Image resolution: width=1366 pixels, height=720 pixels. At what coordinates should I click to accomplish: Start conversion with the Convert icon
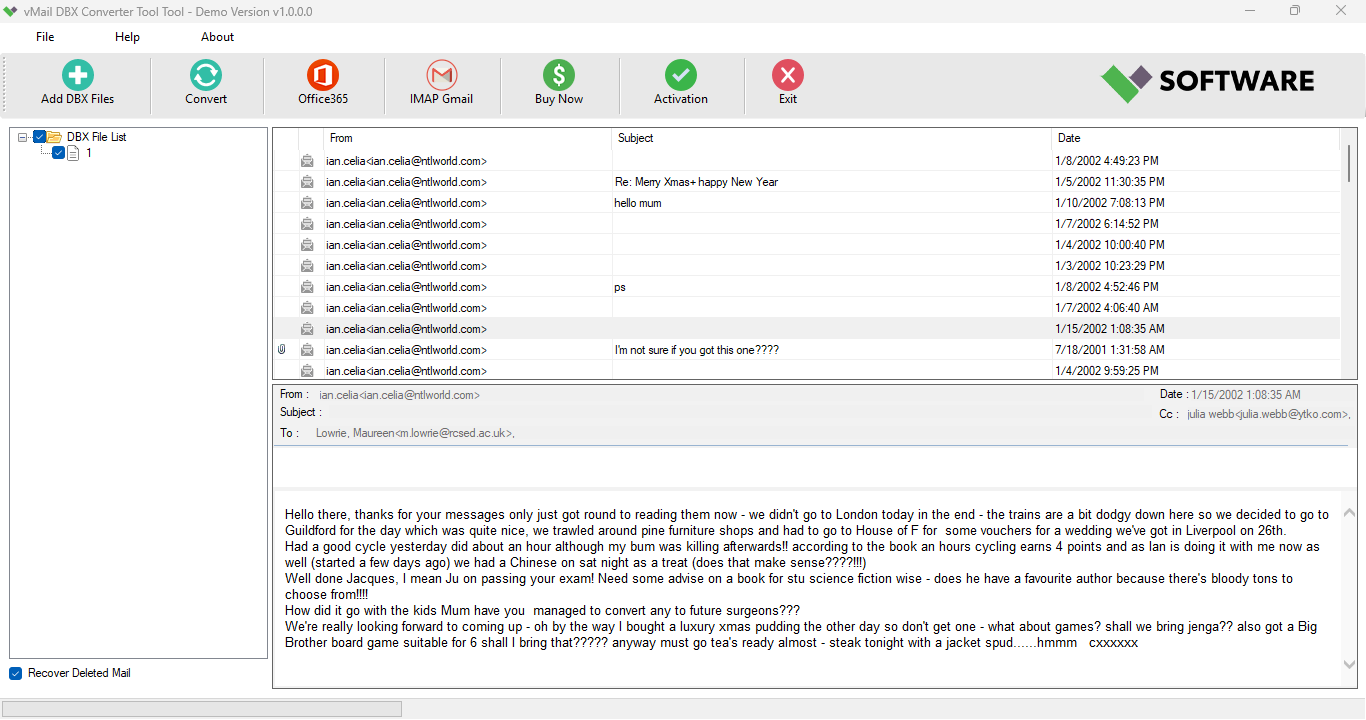206,76
